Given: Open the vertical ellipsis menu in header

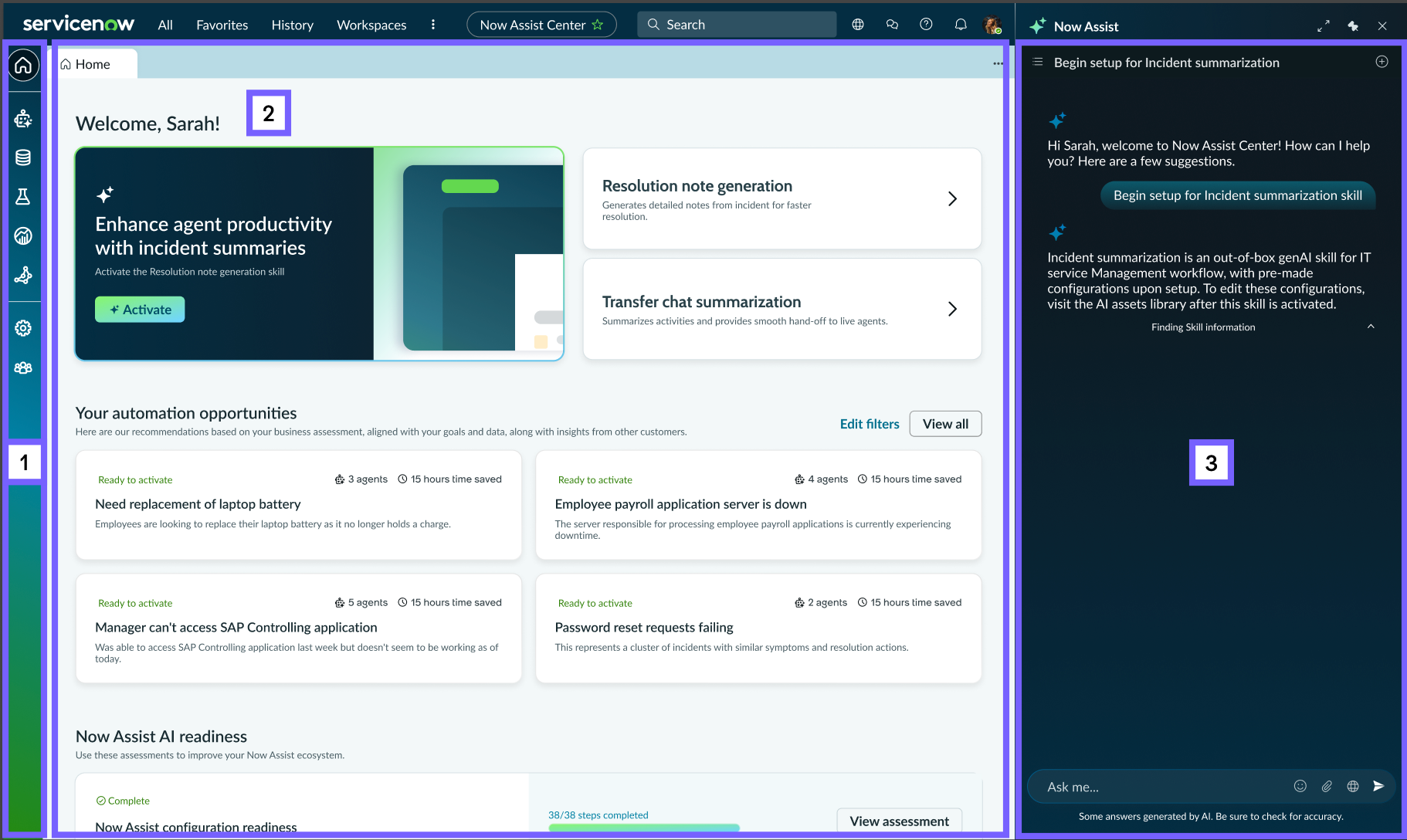Looking at the screenshot, I should (x=433, y=25).
